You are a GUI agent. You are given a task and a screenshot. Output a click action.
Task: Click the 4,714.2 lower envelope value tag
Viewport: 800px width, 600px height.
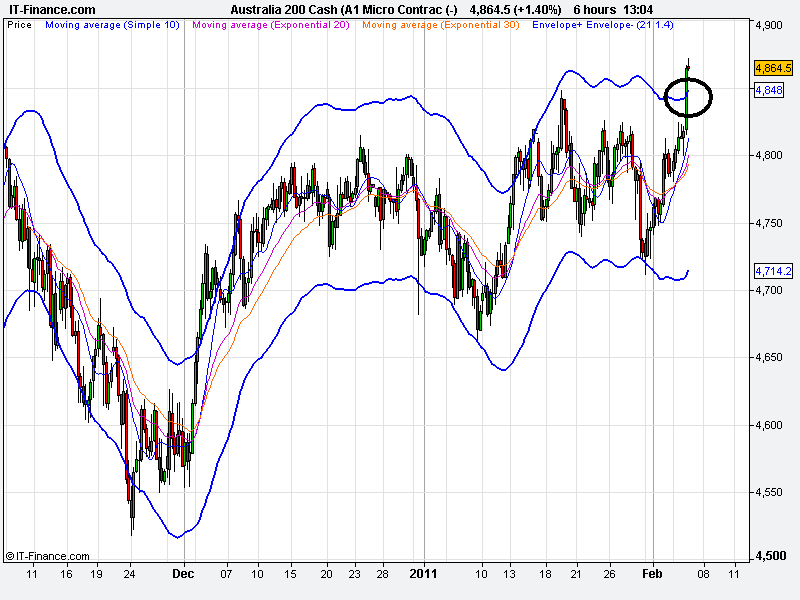click(x=773, y=270)
